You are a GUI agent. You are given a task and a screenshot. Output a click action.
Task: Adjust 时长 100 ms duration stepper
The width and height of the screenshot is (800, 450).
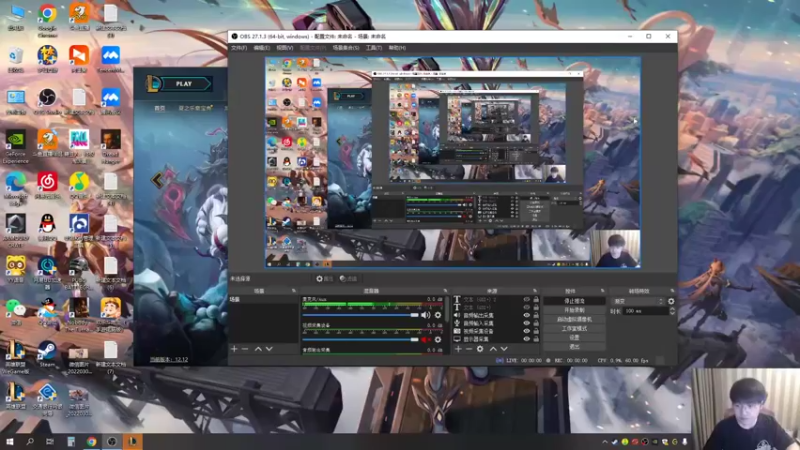[671, 311]
